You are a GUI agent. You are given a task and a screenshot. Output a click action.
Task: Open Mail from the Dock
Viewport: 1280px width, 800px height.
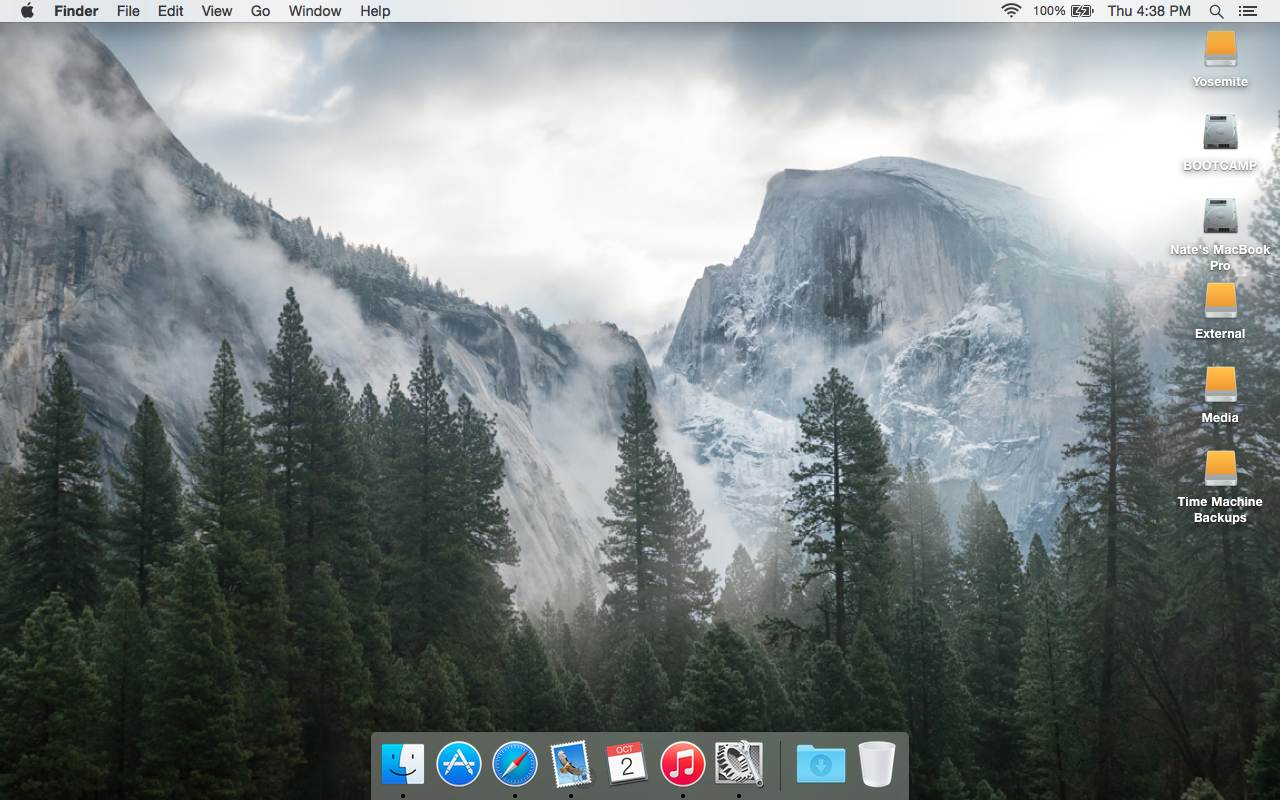[x=571, y=765]
